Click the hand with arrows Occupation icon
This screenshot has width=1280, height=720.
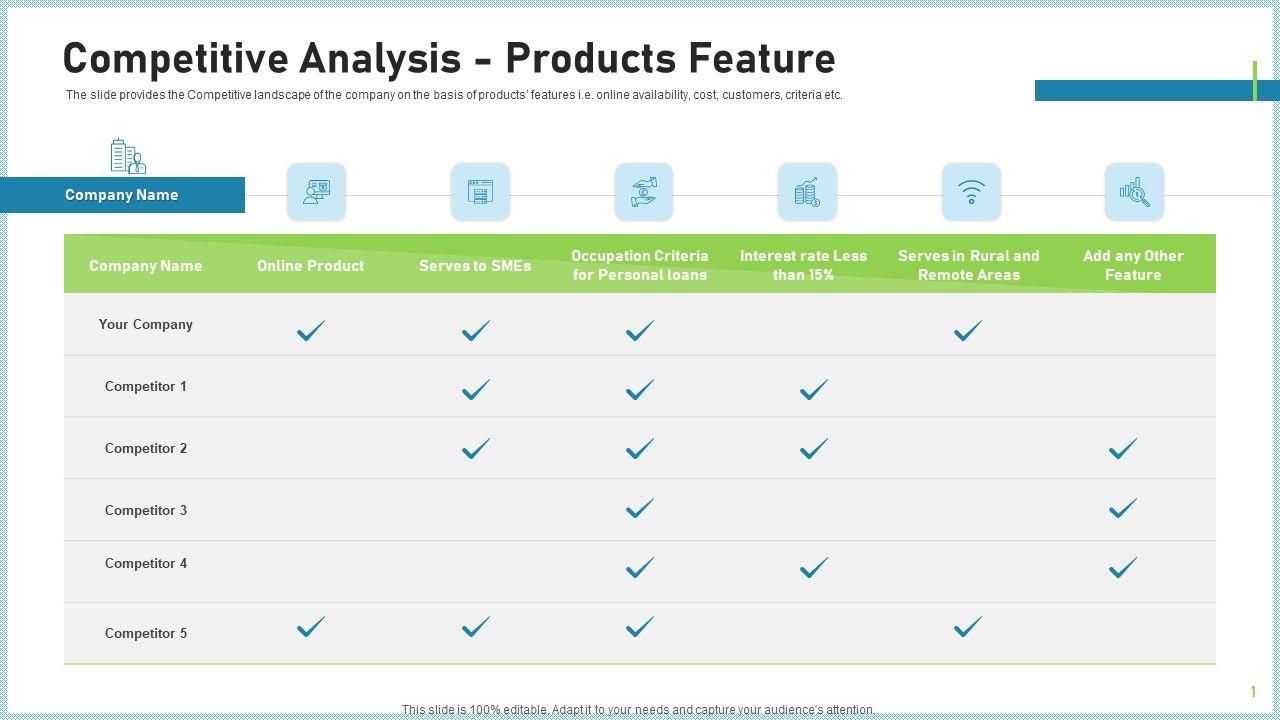pos(644,191)
